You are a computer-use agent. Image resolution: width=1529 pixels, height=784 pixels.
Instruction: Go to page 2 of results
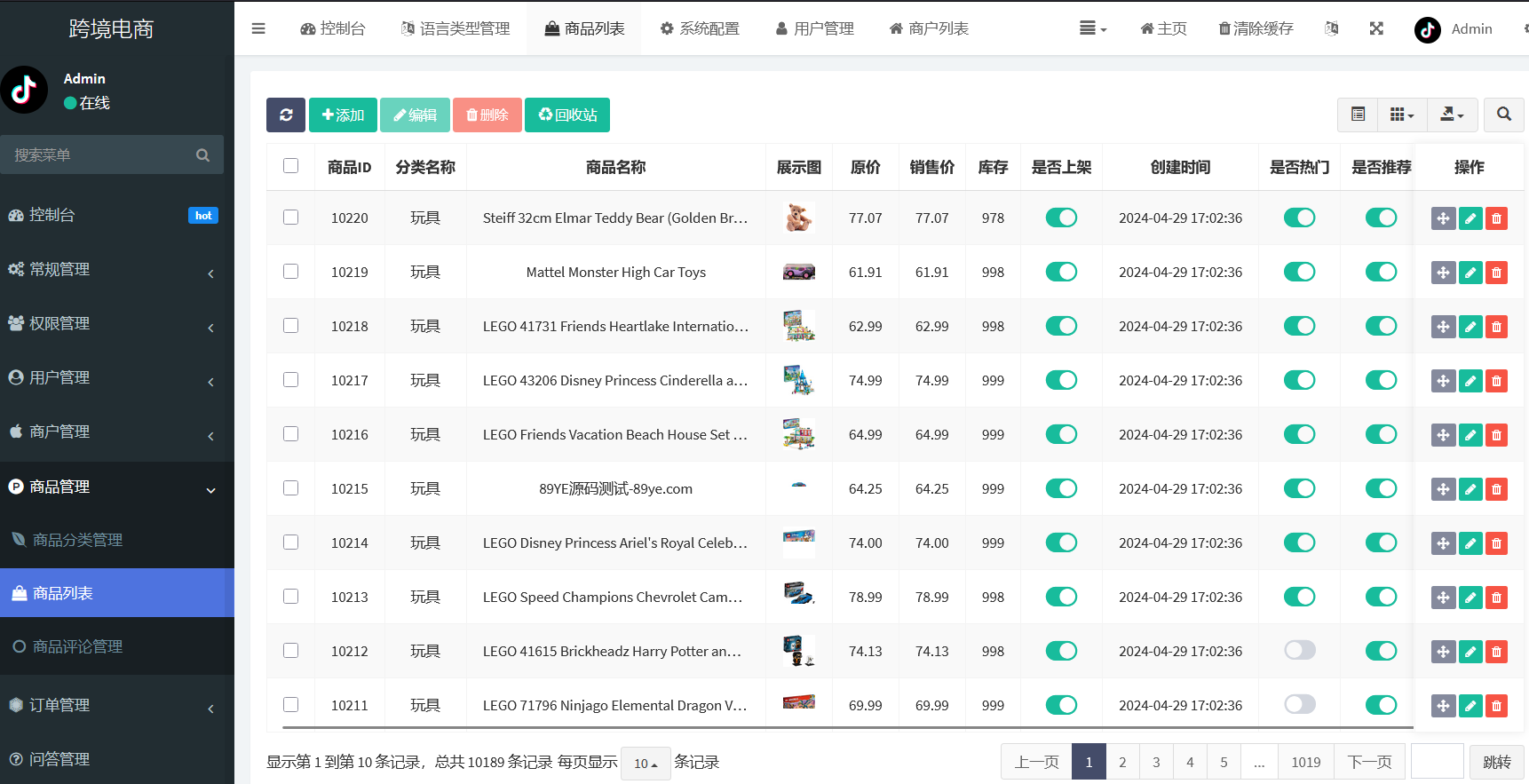coord(1122,762)
